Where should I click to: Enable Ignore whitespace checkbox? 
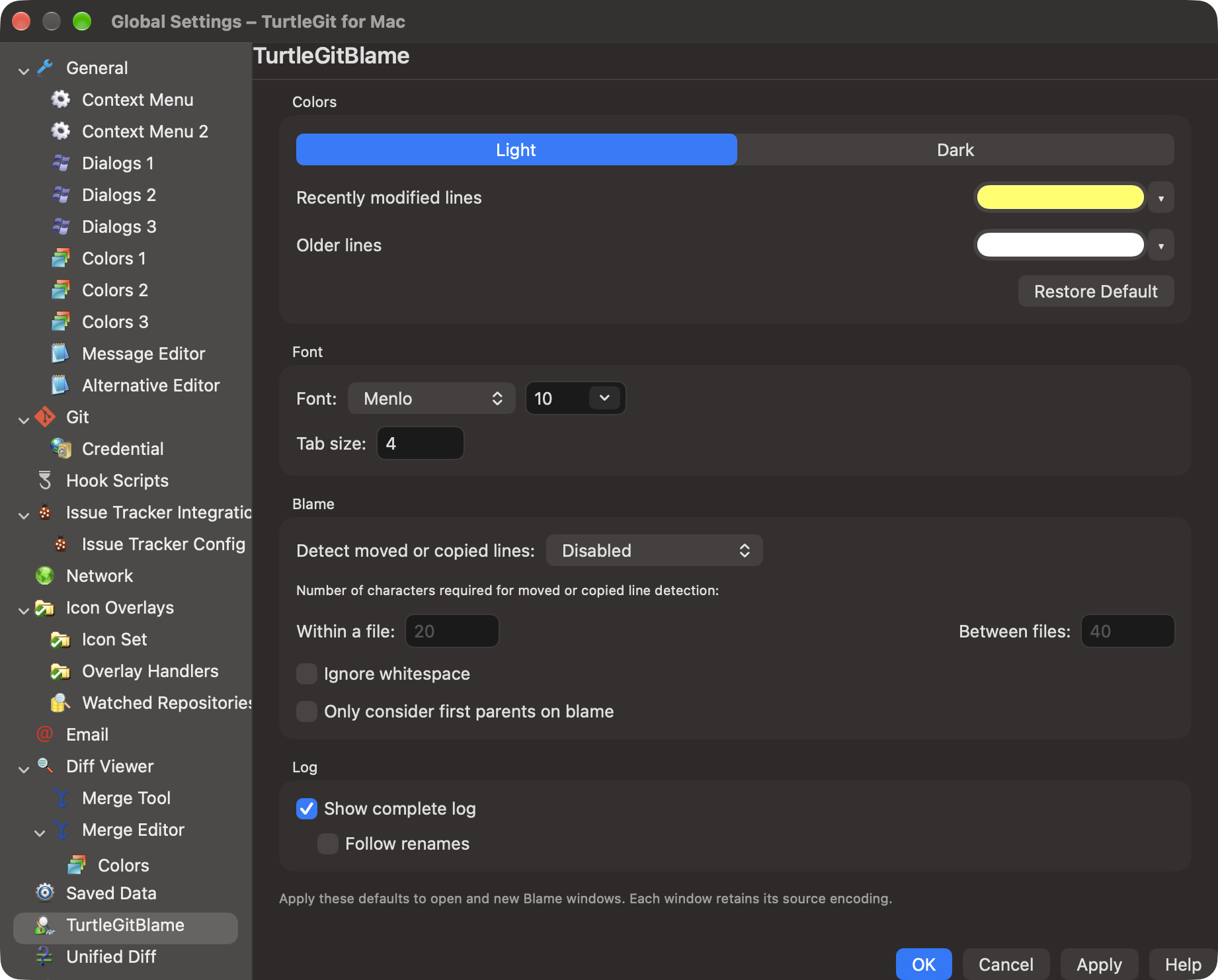[x=307, y=674]
